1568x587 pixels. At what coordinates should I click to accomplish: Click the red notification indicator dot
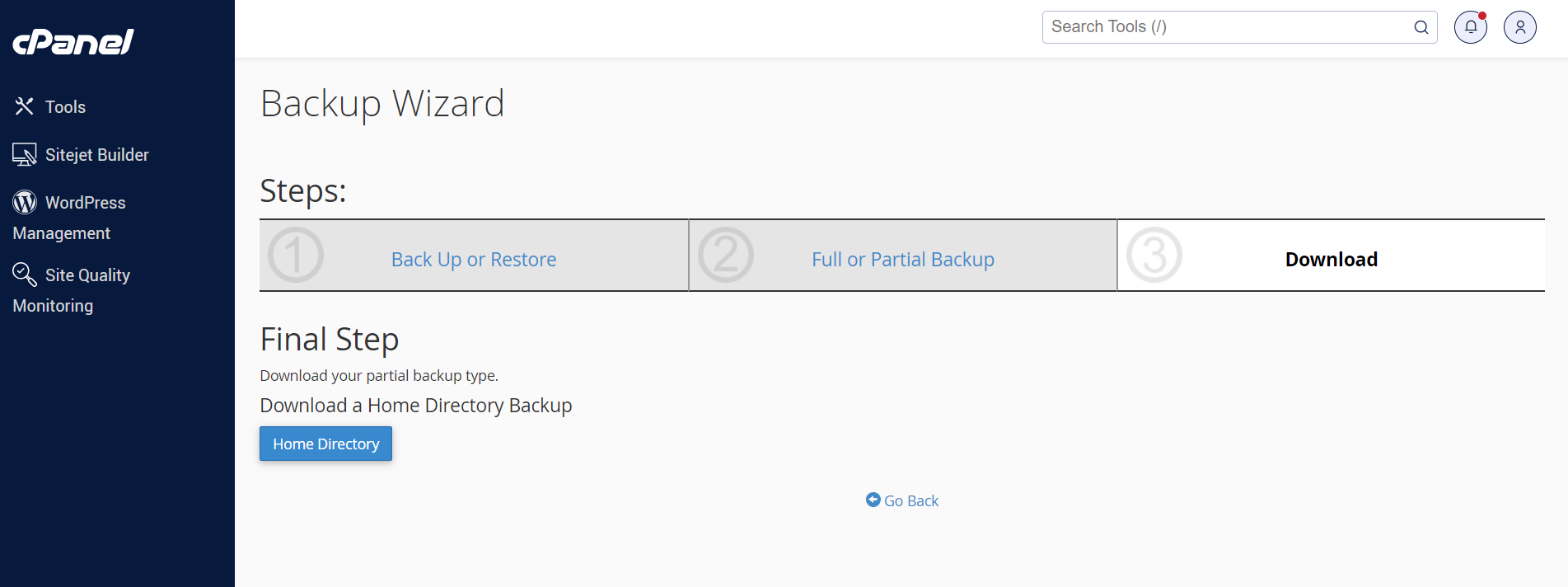coord(1481,15)
